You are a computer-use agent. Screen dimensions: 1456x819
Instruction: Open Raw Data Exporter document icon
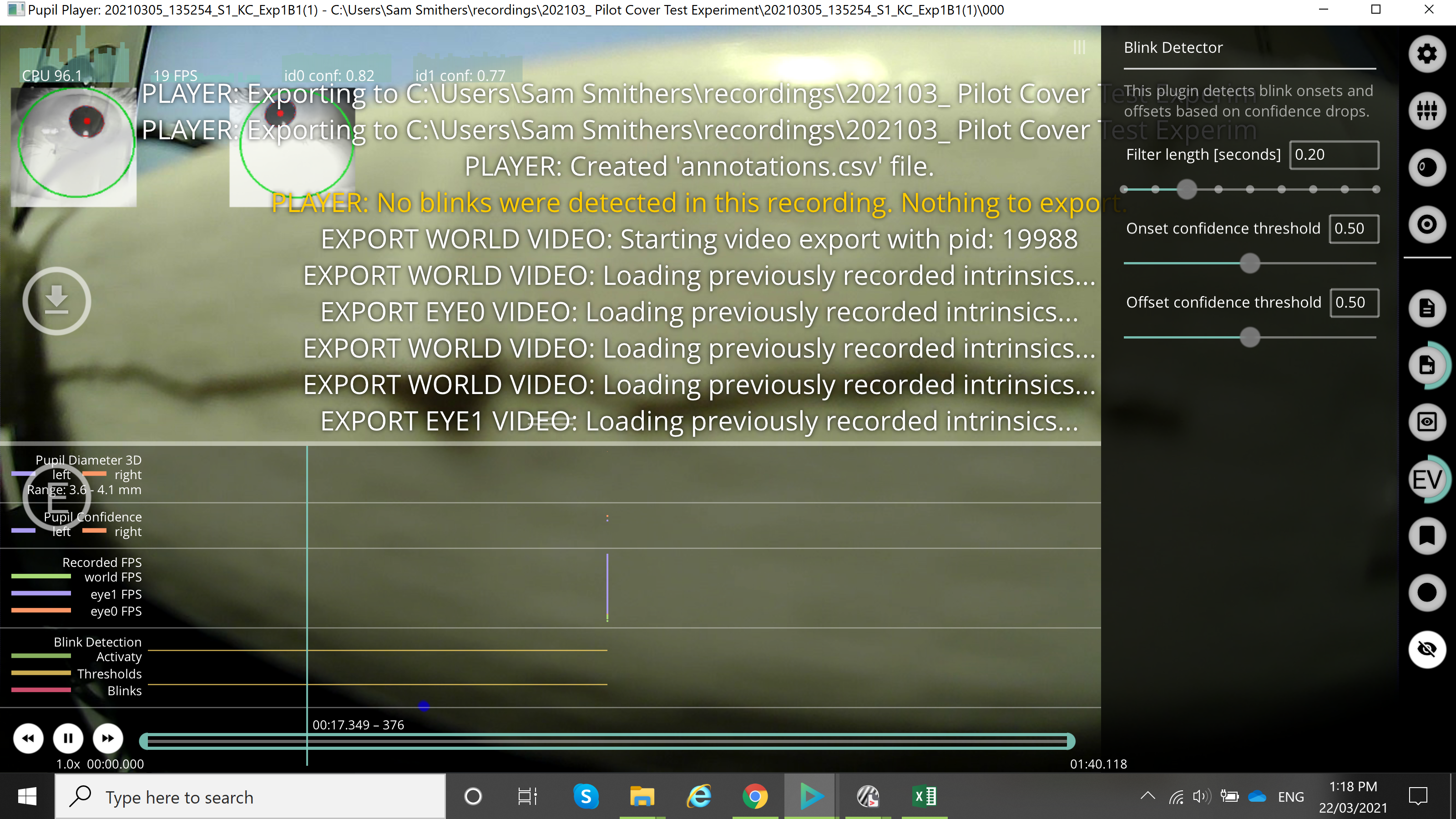pos(1426,308)
